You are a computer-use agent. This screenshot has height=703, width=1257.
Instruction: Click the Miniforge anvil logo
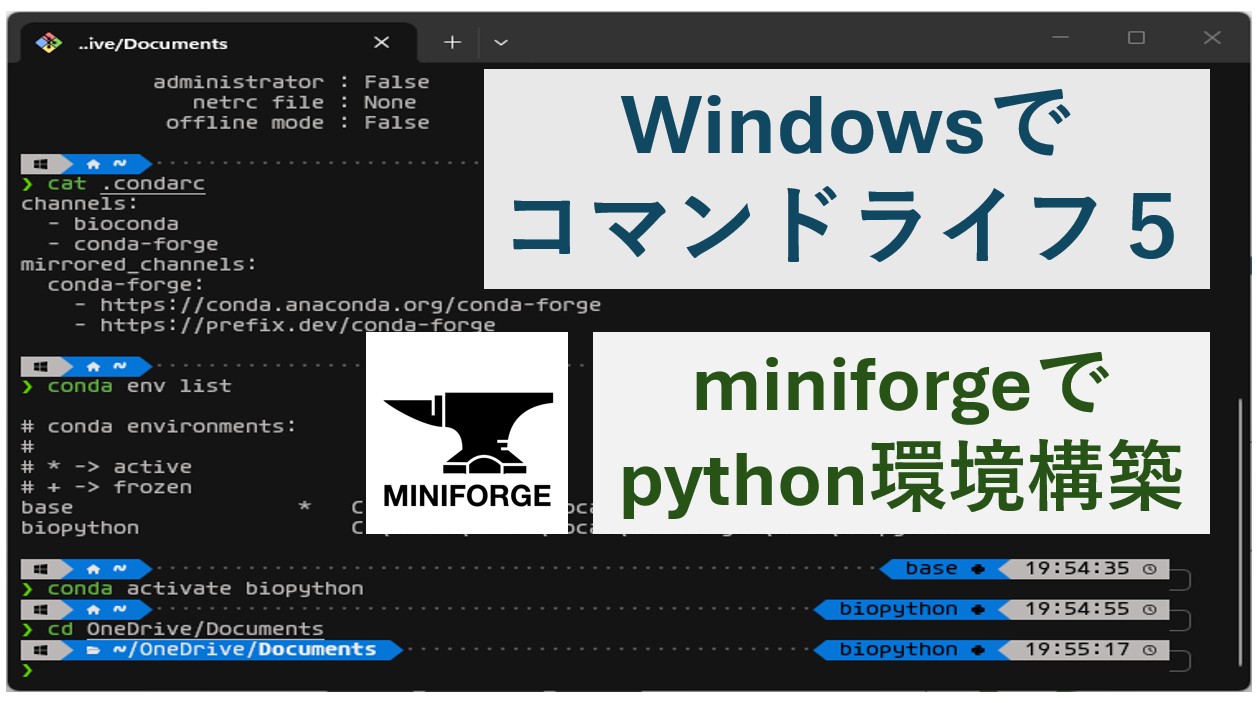coord(467,433)
